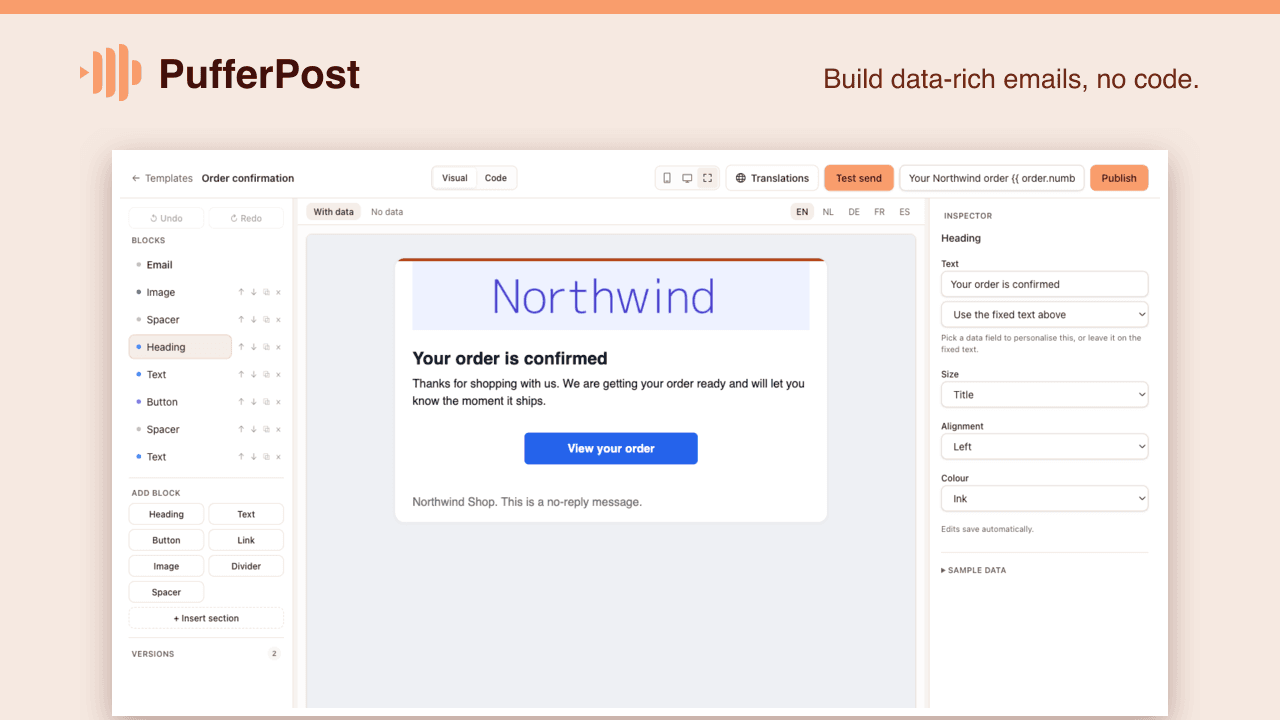Show preview with No data
1280x720 pixels.
(387, 212)
